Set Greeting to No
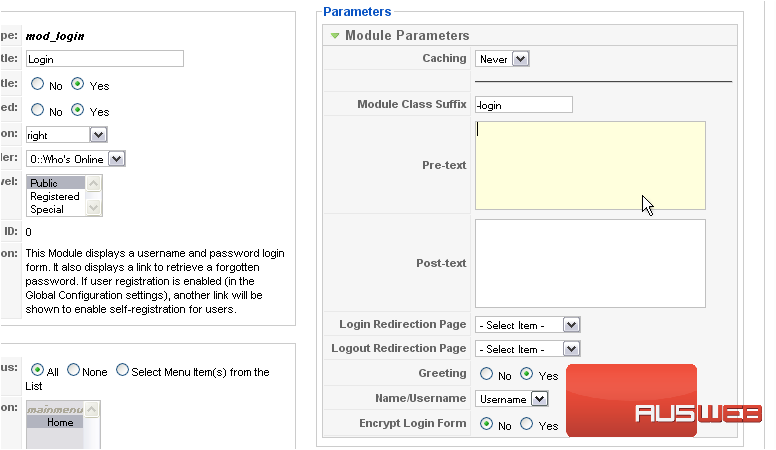The height and width of the screenshot is (450, 776). pyautogui.click(x=486, y=374)
